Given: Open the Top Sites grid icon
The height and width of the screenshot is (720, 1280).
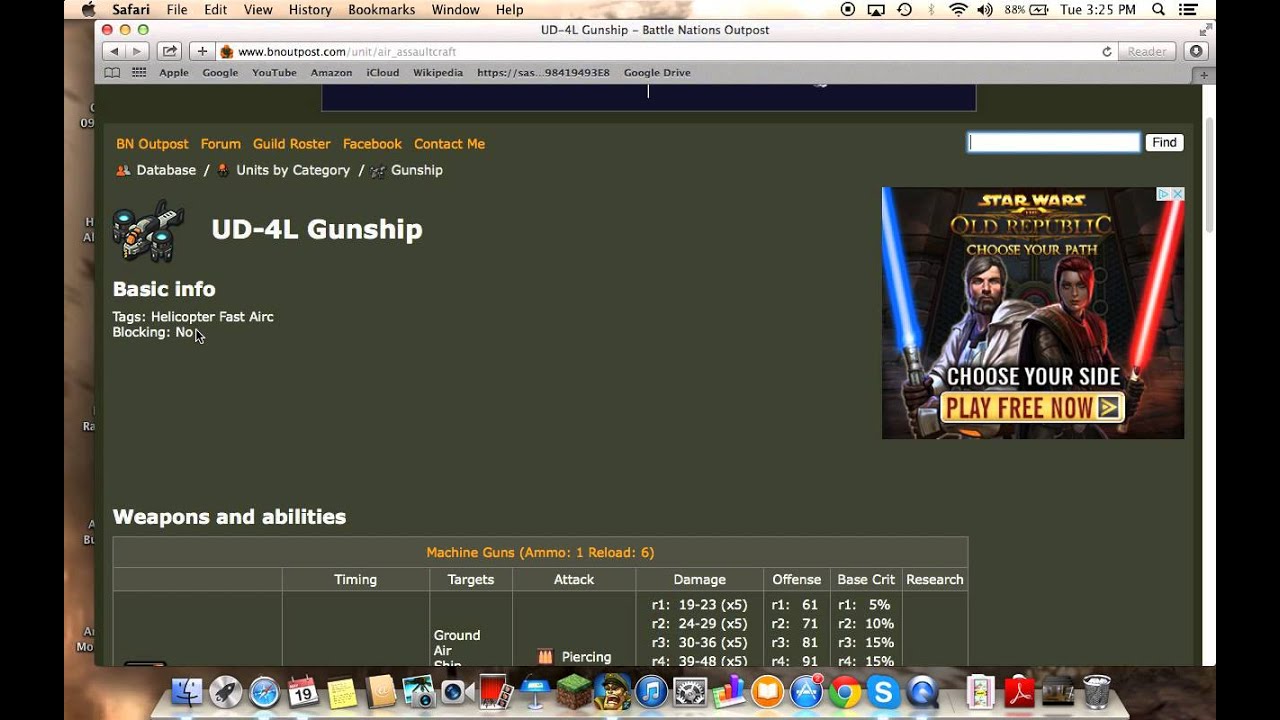Looking at the screenshot, I should [x=139, y=73].
